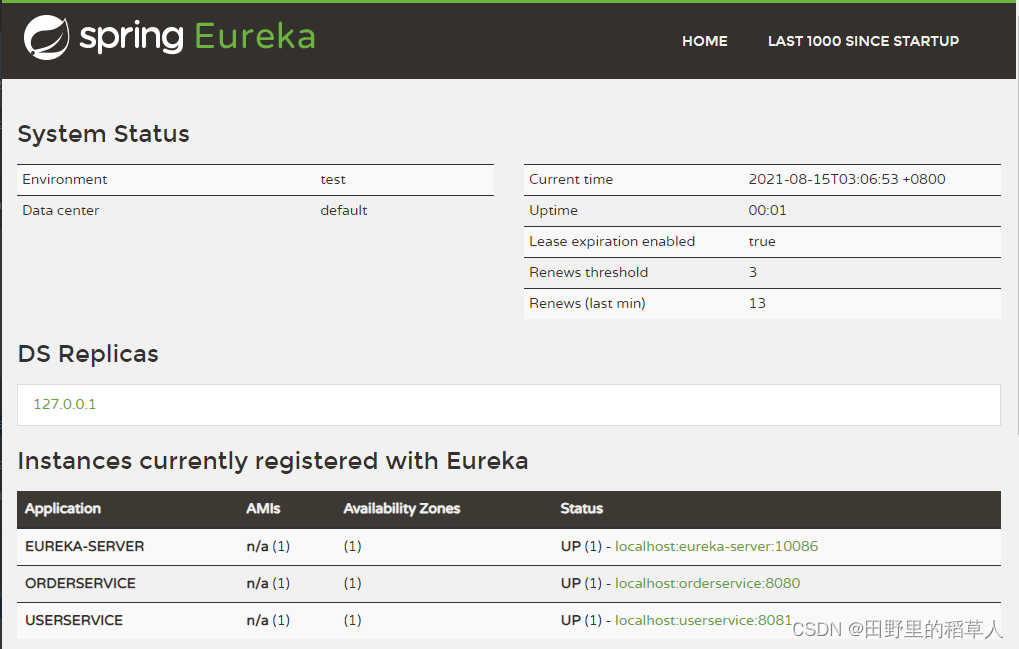This screenshot has height=649, width=1019.
Task: Click the Application column header
Action: point(62,509)
